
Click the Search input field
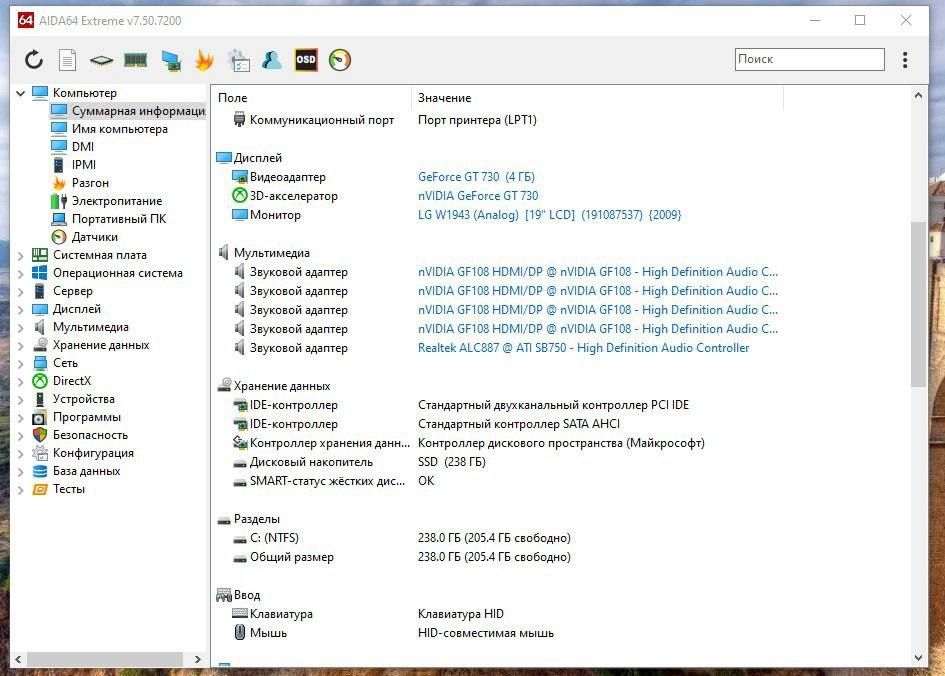[809, 59]
